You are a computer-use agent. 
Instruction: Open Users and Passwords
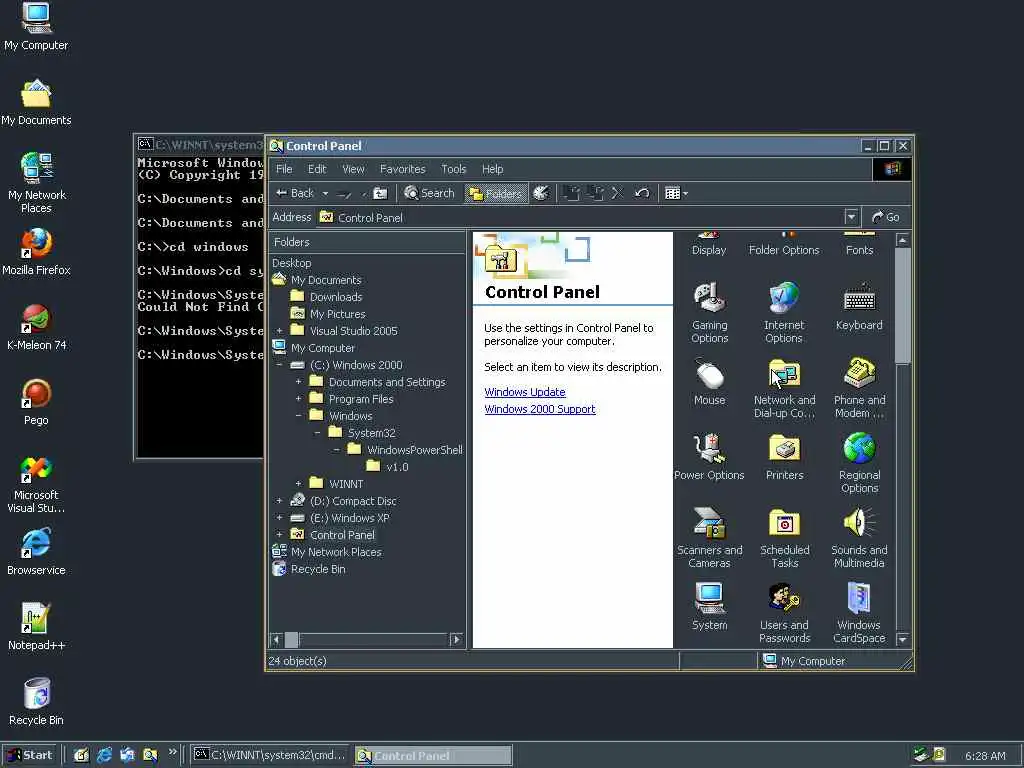tap(784, 613)
